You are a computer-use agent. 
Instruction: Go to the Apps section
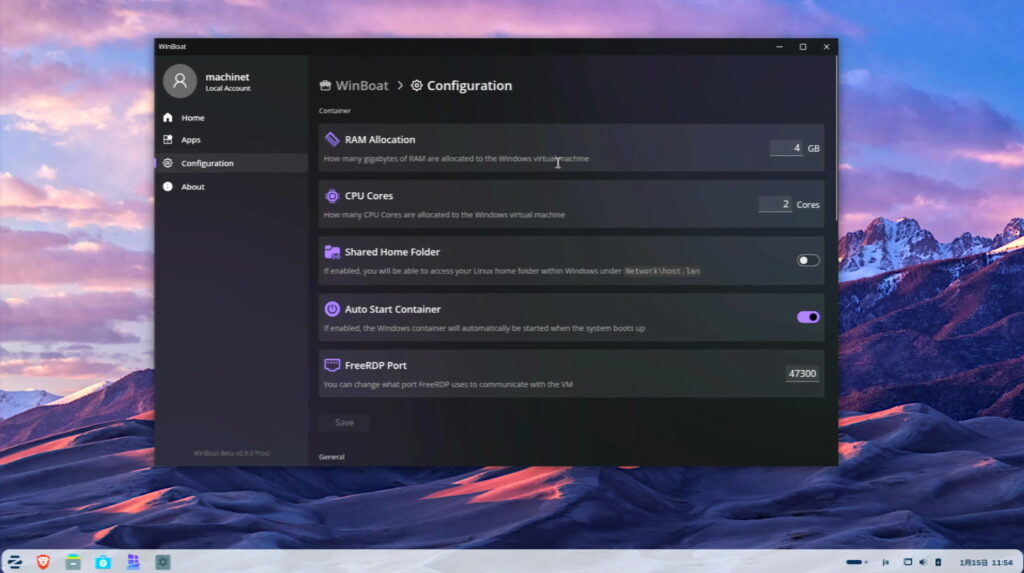(190, 140)
